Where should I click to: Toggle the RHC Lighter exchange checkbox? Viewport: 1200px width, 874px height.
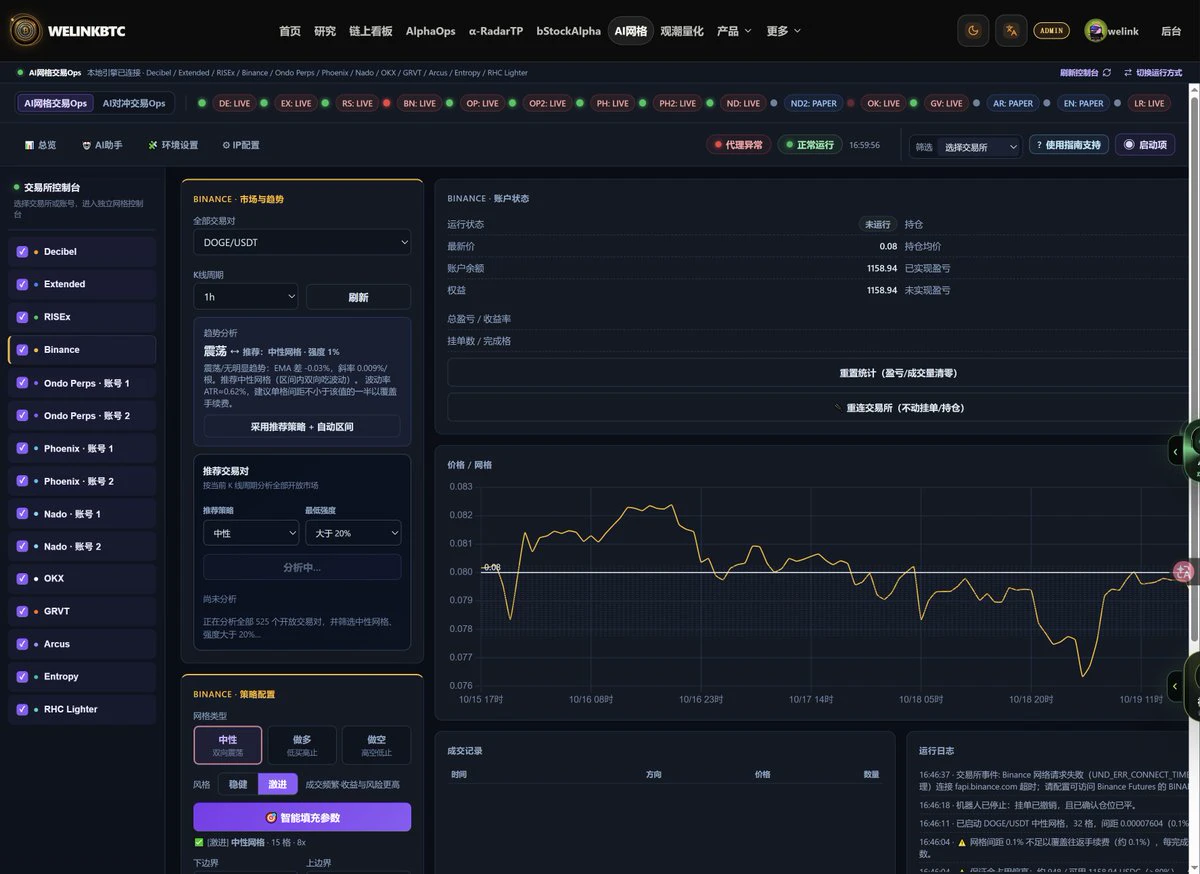click(x=22, y=709)
